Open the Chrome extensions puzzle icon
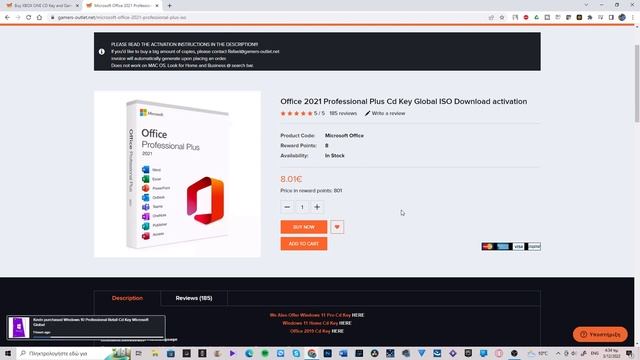 [590, 18]
